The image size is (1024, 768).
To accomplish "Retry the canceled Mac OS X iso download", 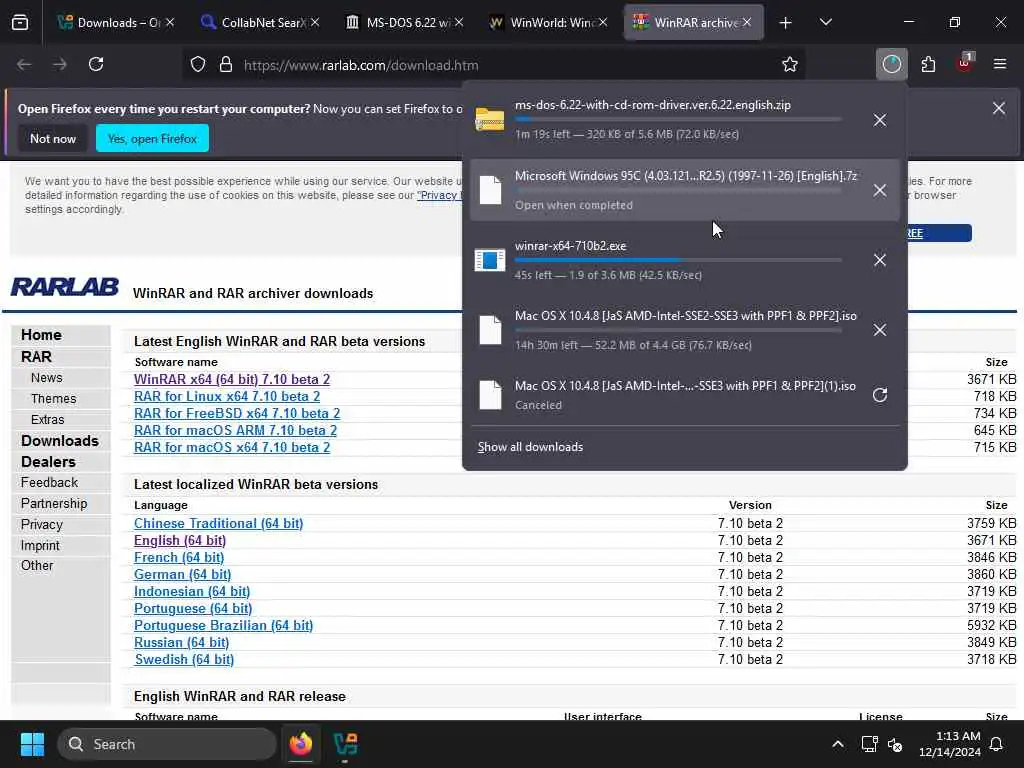I will pyautogui.click(x=880, y=395).
